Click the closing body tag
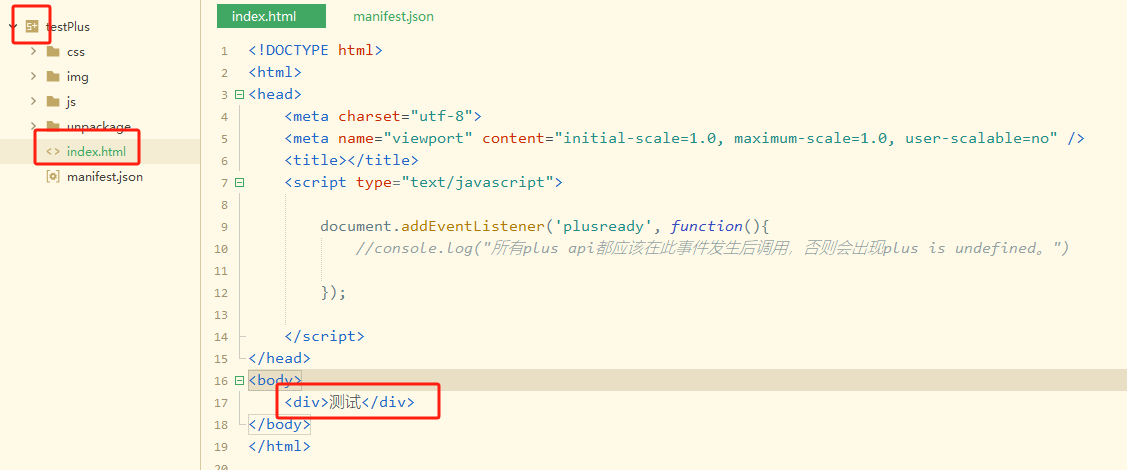 [x=280, y=425]
